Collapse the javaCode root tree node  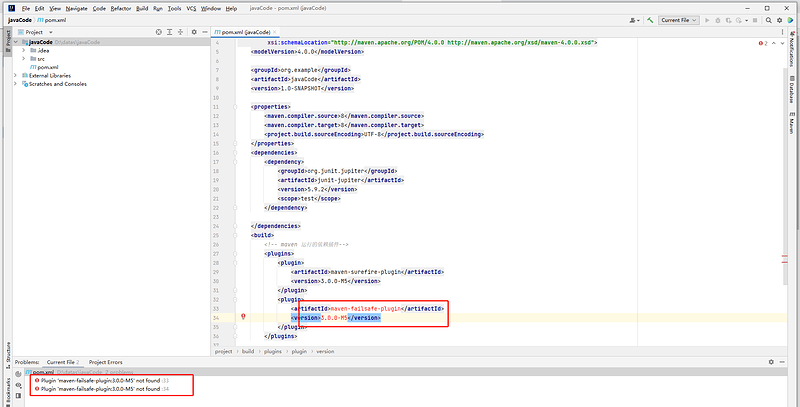click(x=16, y=42)
